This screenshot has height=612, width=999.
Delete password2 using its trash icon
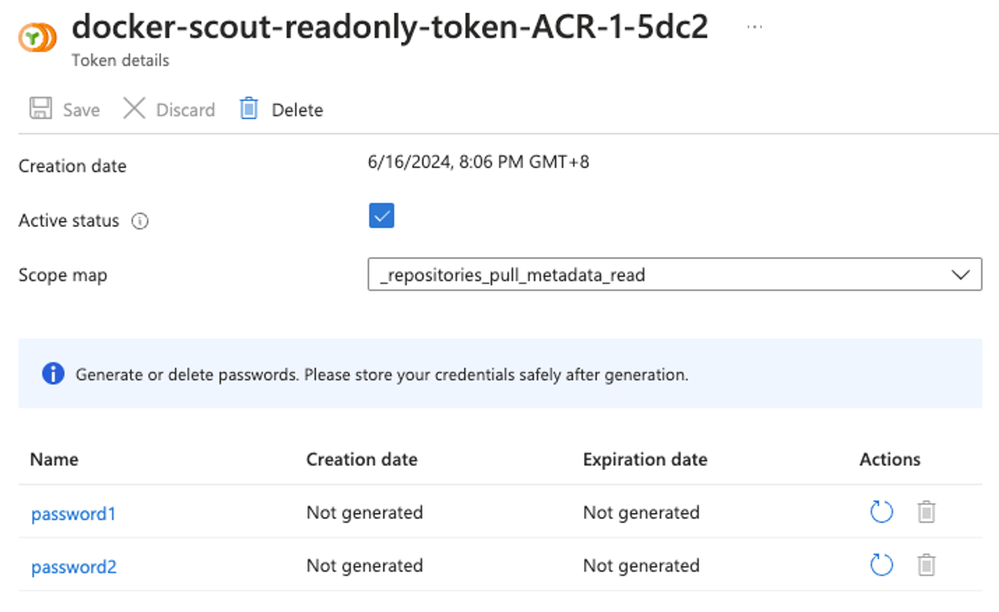(927, 566)
